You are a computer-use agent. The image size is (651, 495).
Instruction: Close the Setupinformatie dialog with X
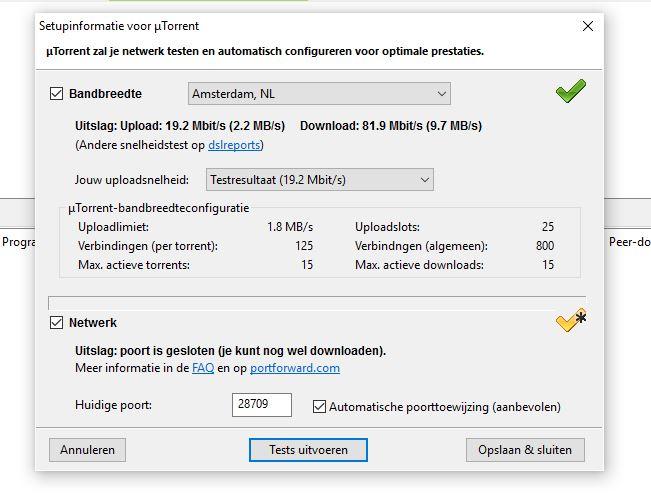click(588, 26)
